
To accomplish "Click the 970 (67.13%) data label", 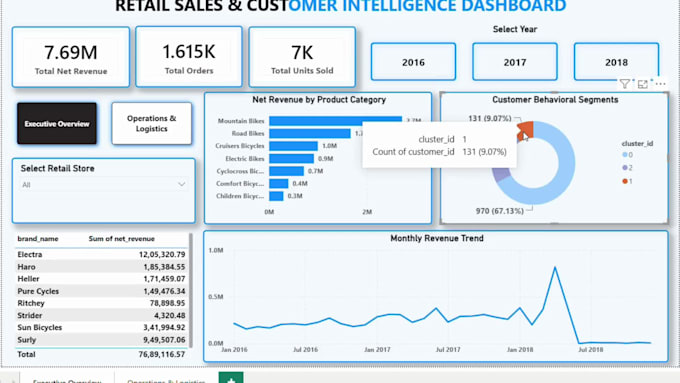I will pos(500,211).
